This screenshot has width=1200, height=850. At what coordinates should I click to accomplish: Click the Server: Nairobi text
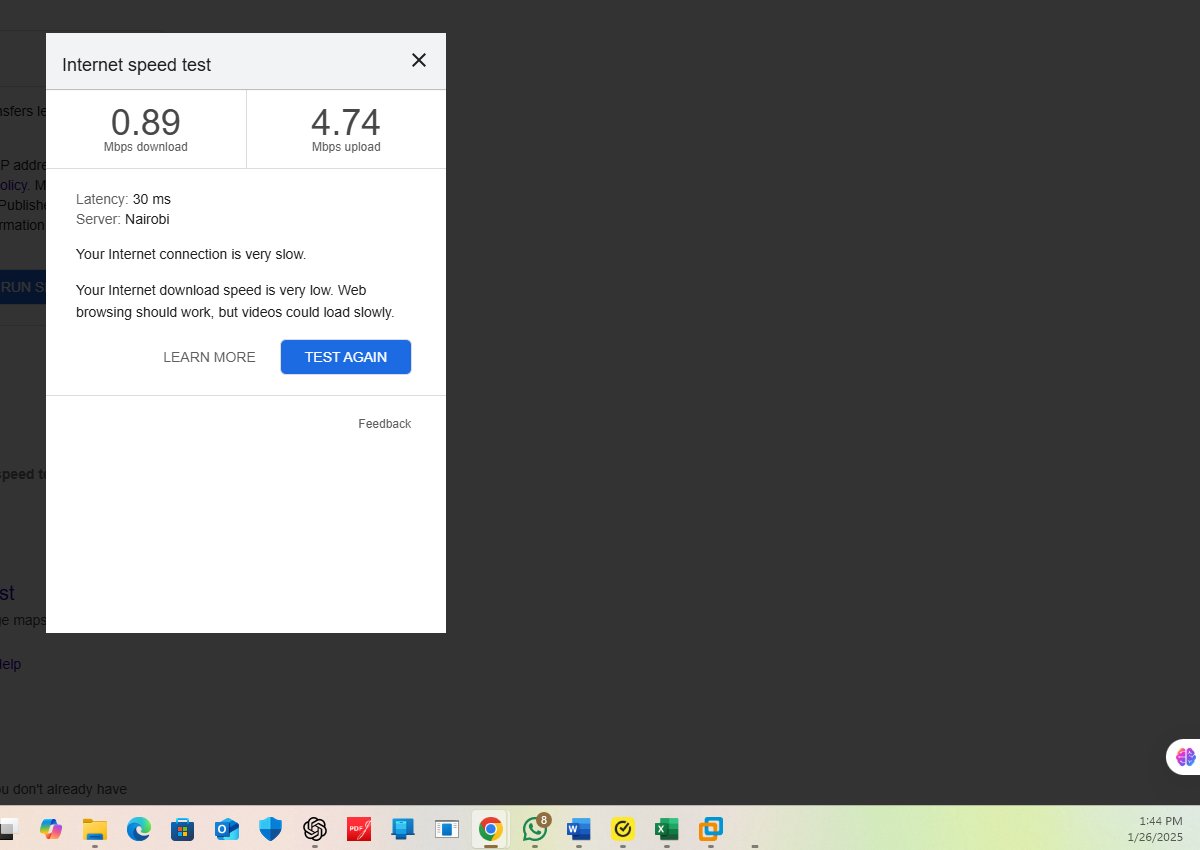123,219
